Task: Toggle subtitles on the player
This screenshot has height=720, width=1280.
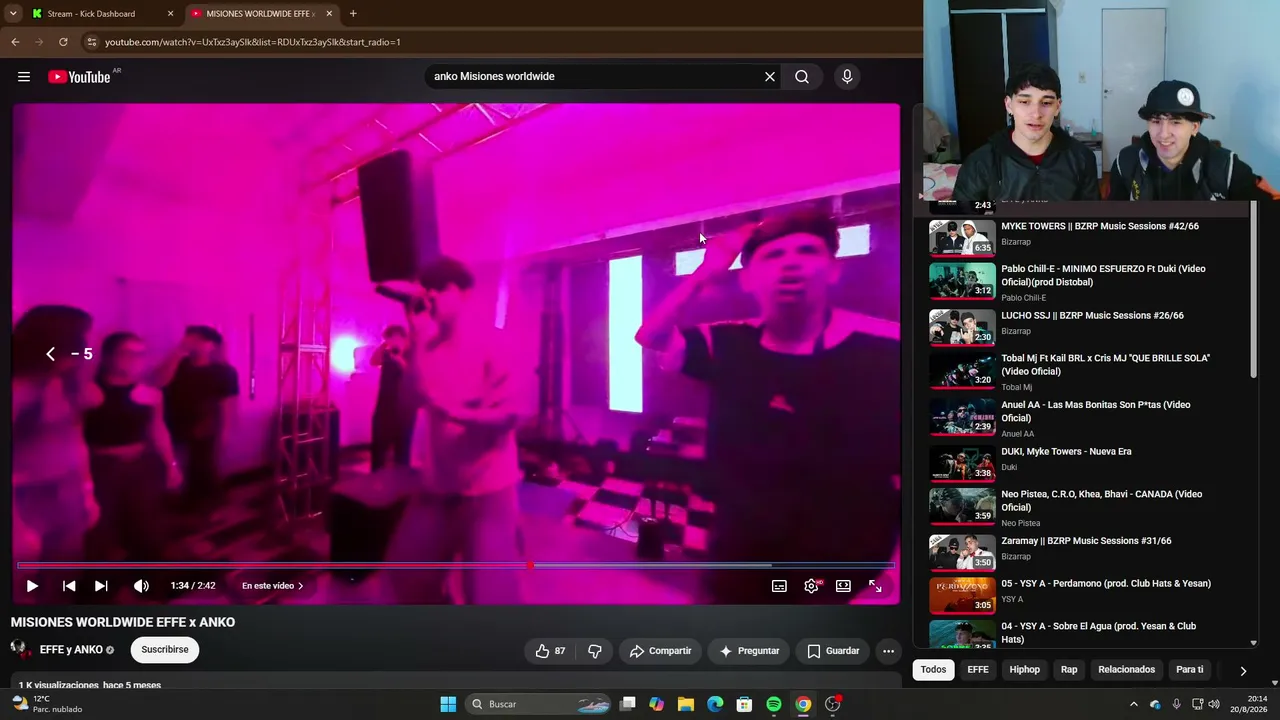Action: coord(779,586)
